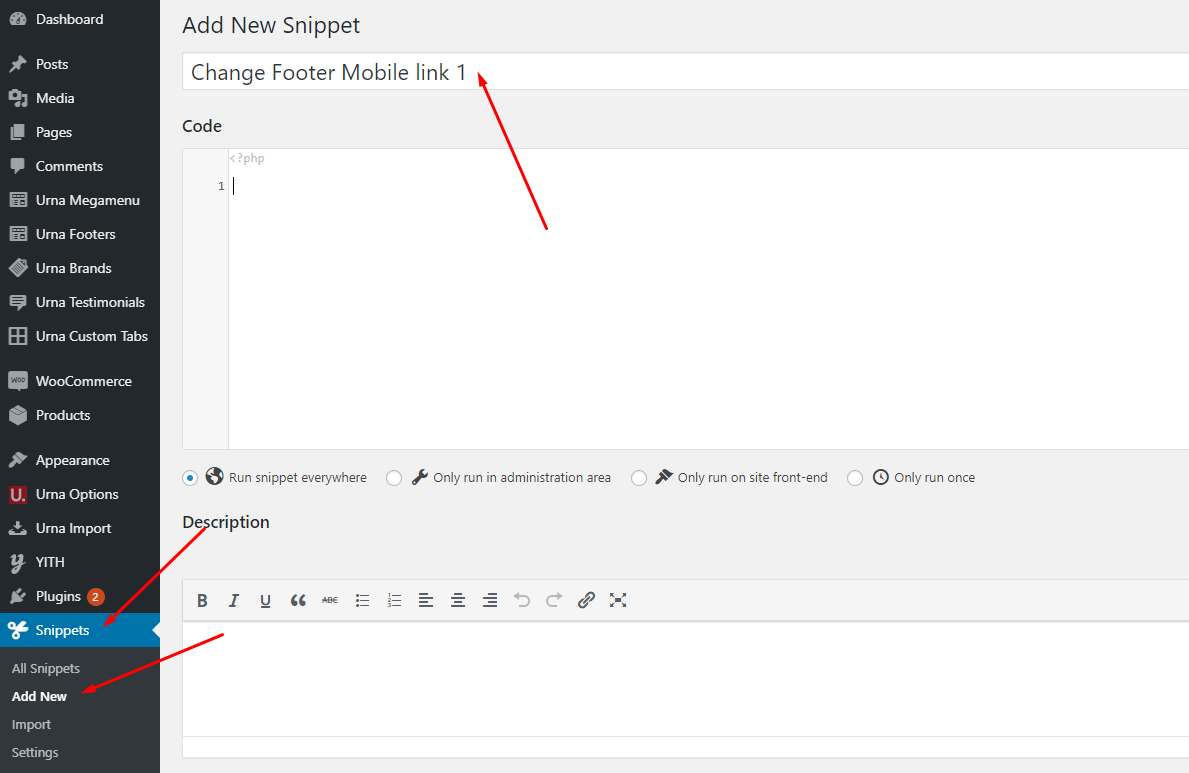Align description text right

pos(490,601)
